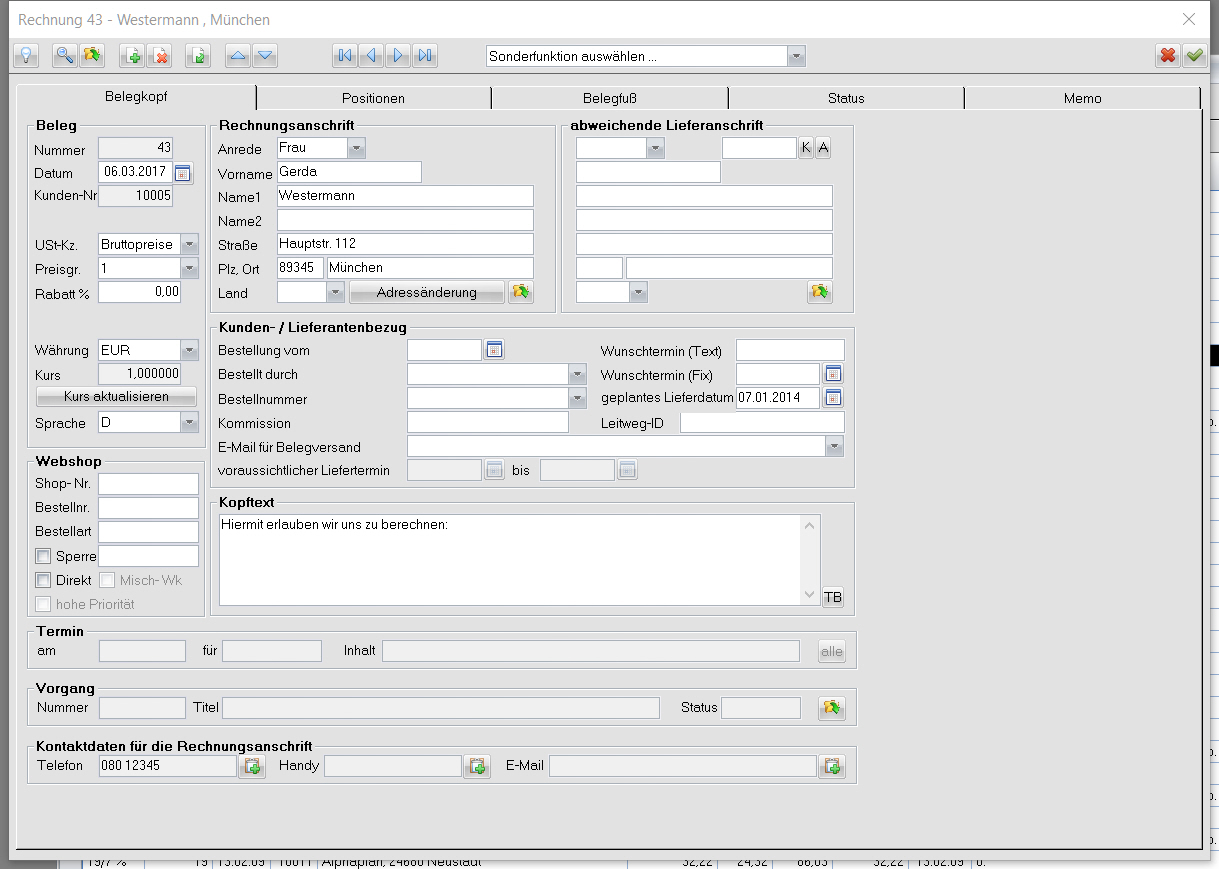This screenshot has height=869, width=1219.
Task: Expand the Anrede dropdown showing Frau
Action: click(357, 149)
